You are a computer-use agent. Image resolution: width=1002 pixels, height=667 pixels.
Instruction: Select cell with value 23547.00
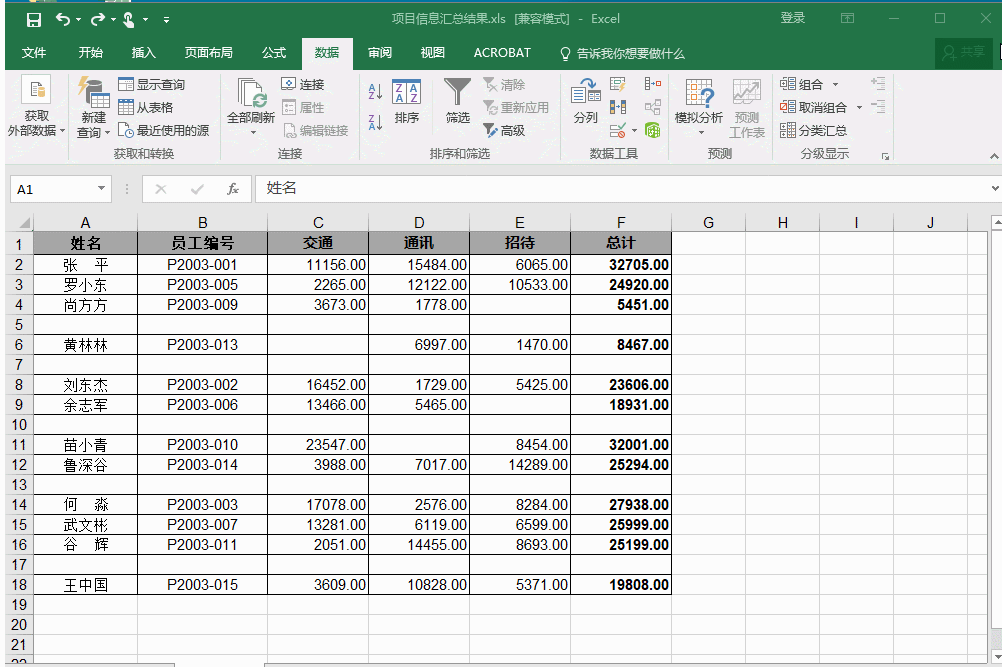[318, 445]
